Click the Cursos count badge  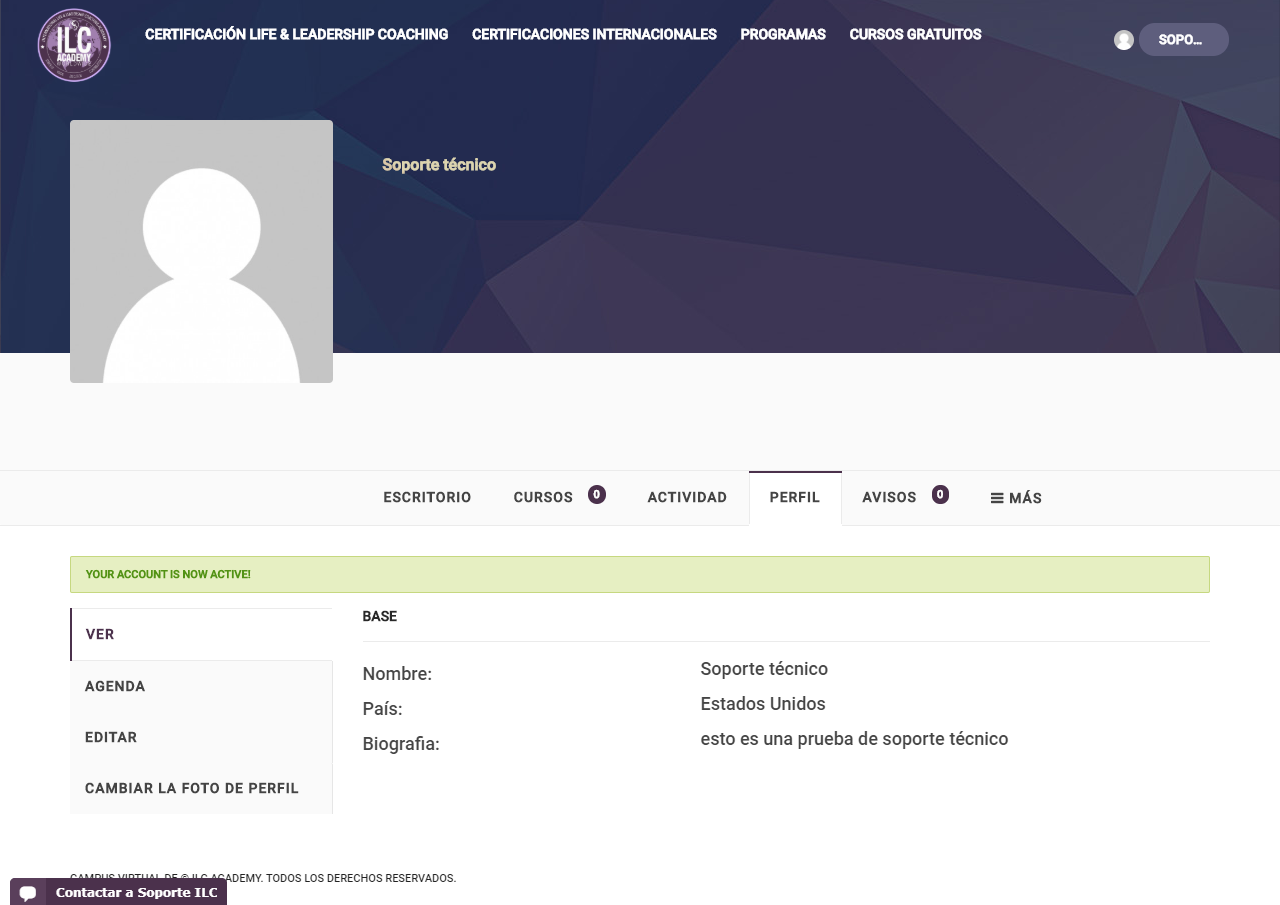(x=597, y=494)
